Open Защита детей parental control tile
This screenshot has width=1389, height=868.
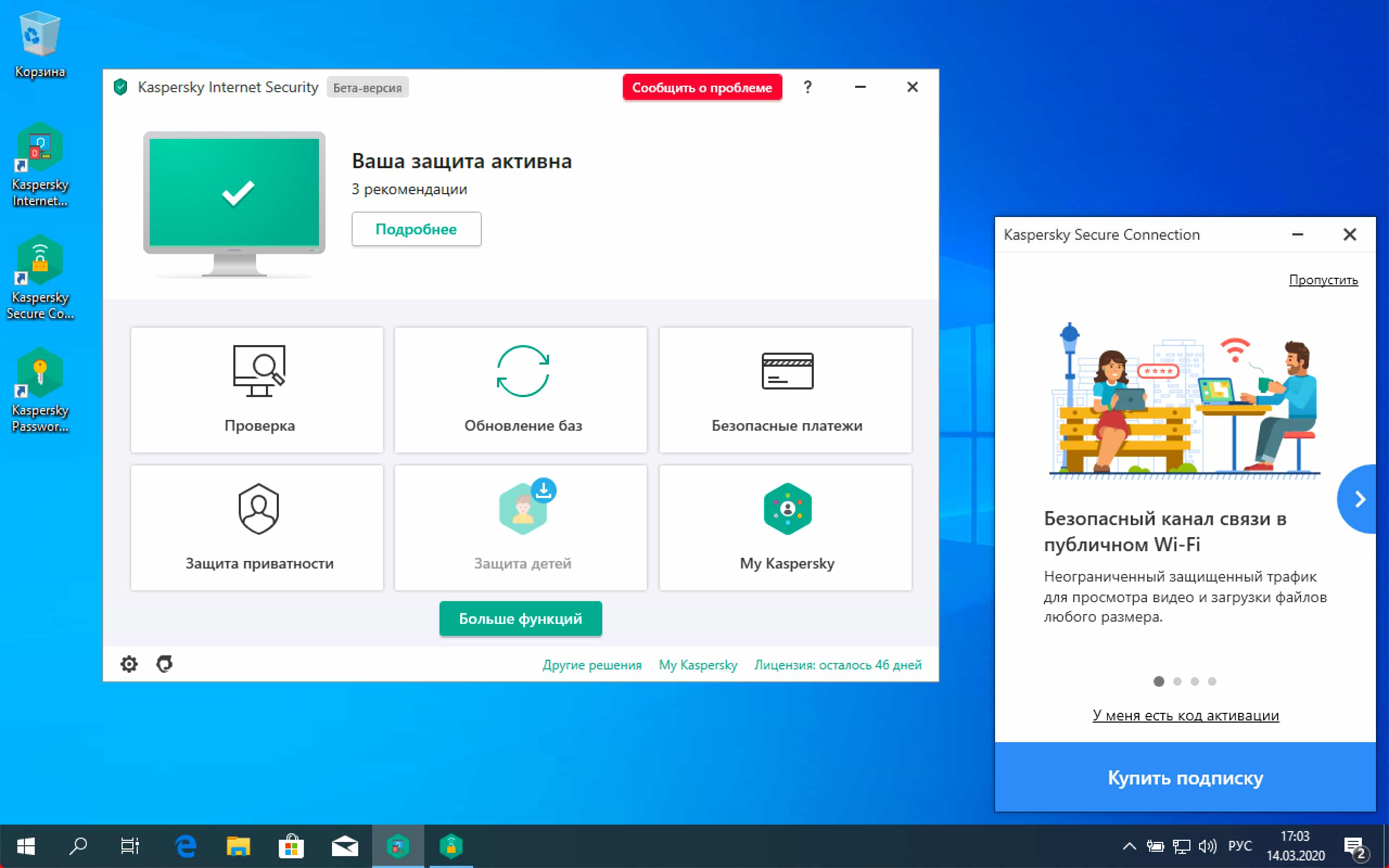click(x=520, y=527)
